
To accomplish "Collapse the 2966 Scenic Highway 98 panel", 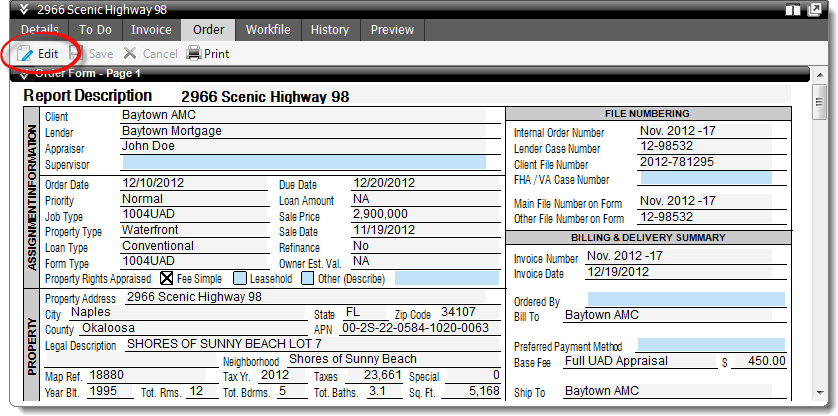I will coord(23,10).
